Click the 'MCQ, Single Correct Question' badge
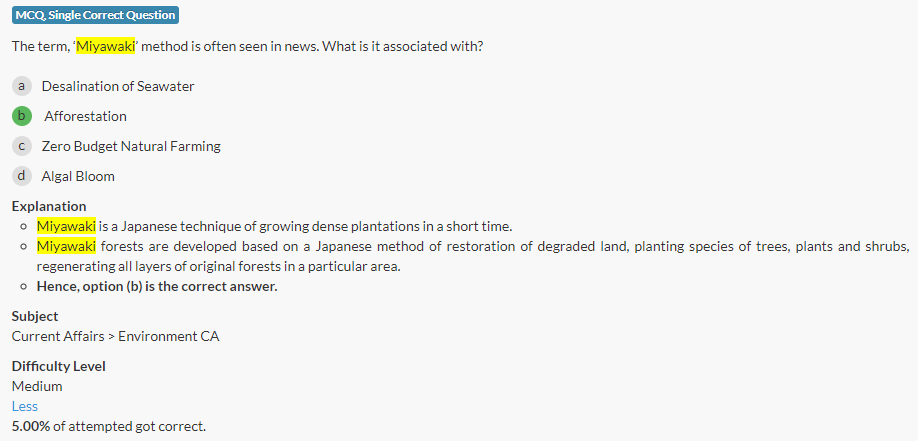Image resolution: width=918 pixels, height=441 pixels. 96,15
